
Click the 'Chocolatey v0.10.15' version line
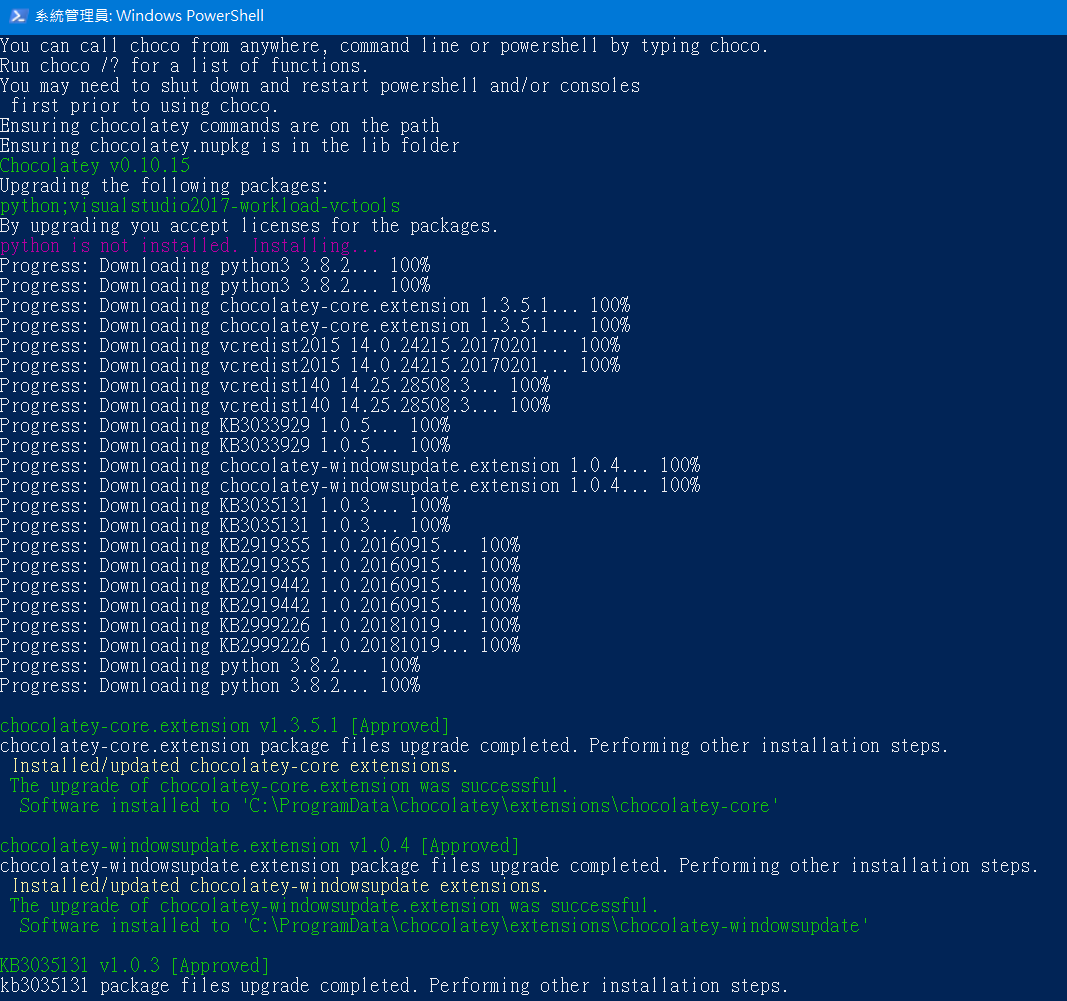tap(95, 165)
